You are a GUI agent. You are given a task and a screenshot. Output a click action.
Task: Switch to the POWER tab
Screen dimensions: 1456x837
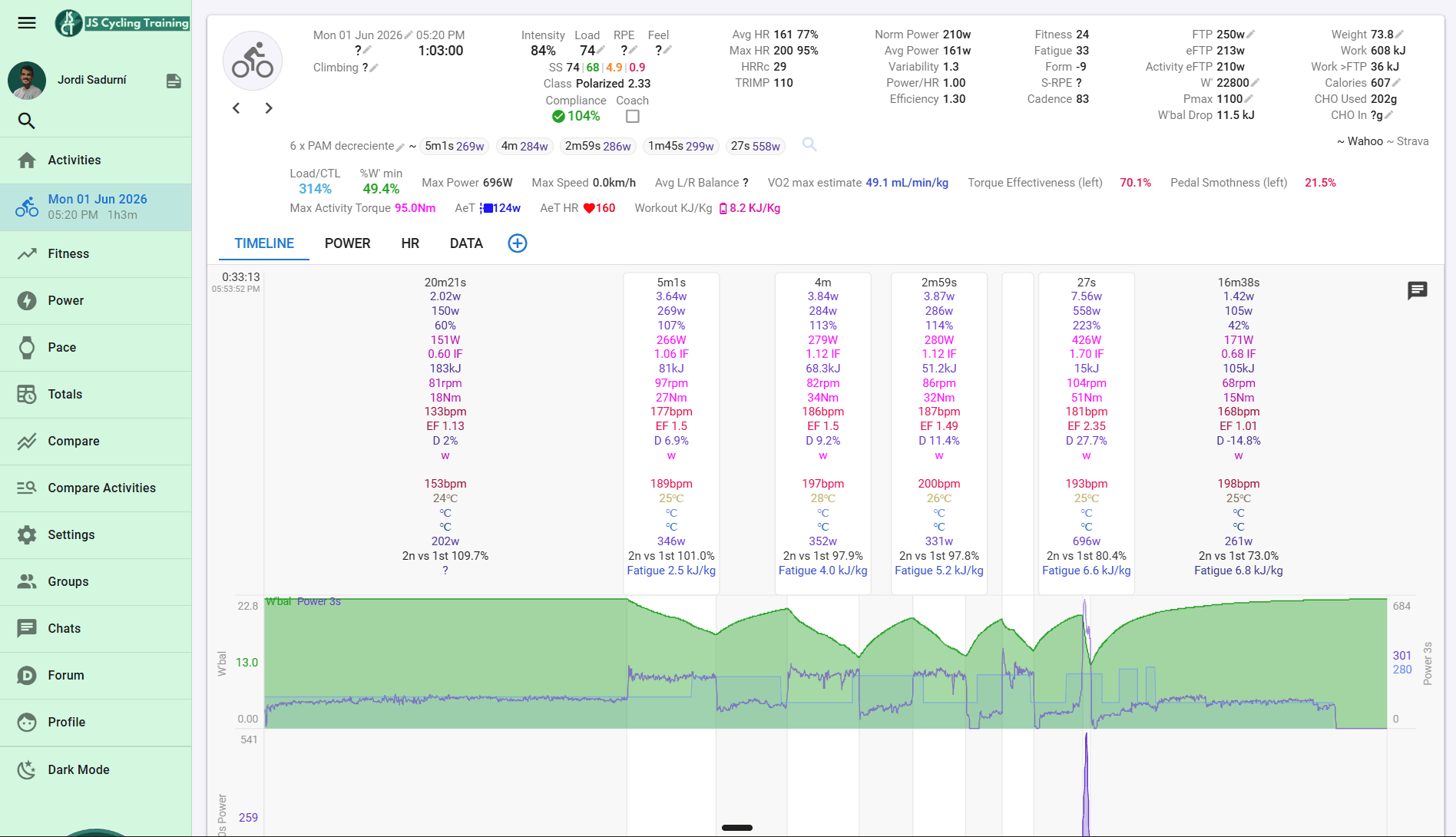point(347,243)
